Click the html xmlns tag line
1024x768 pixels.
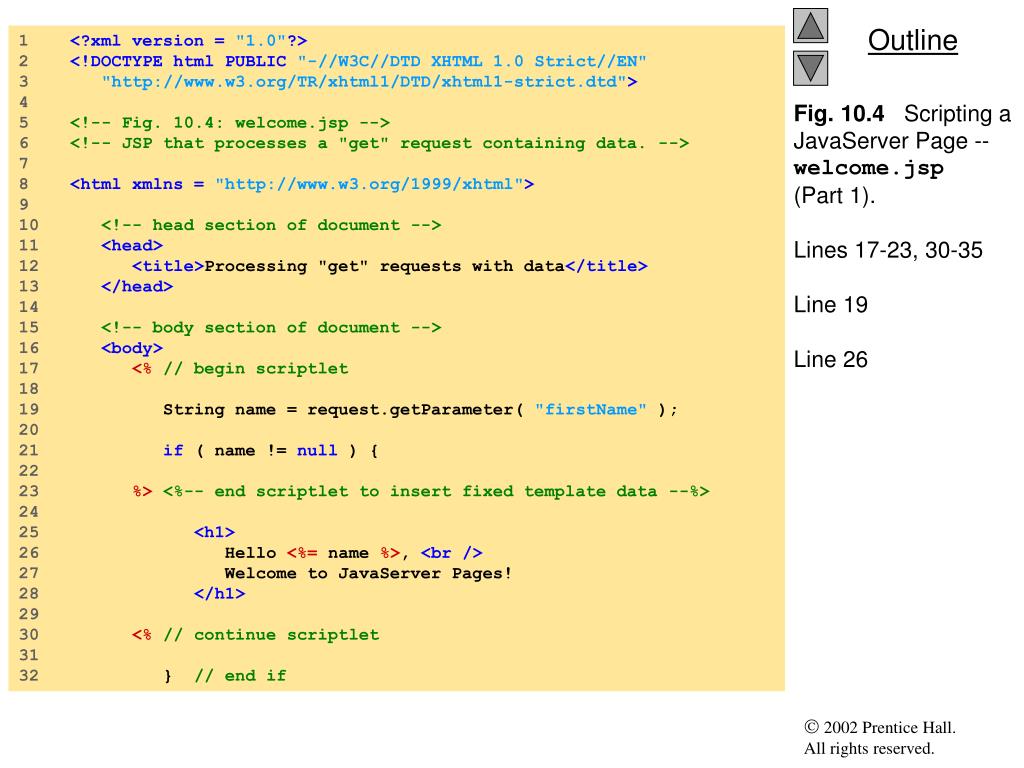(302, 184)
